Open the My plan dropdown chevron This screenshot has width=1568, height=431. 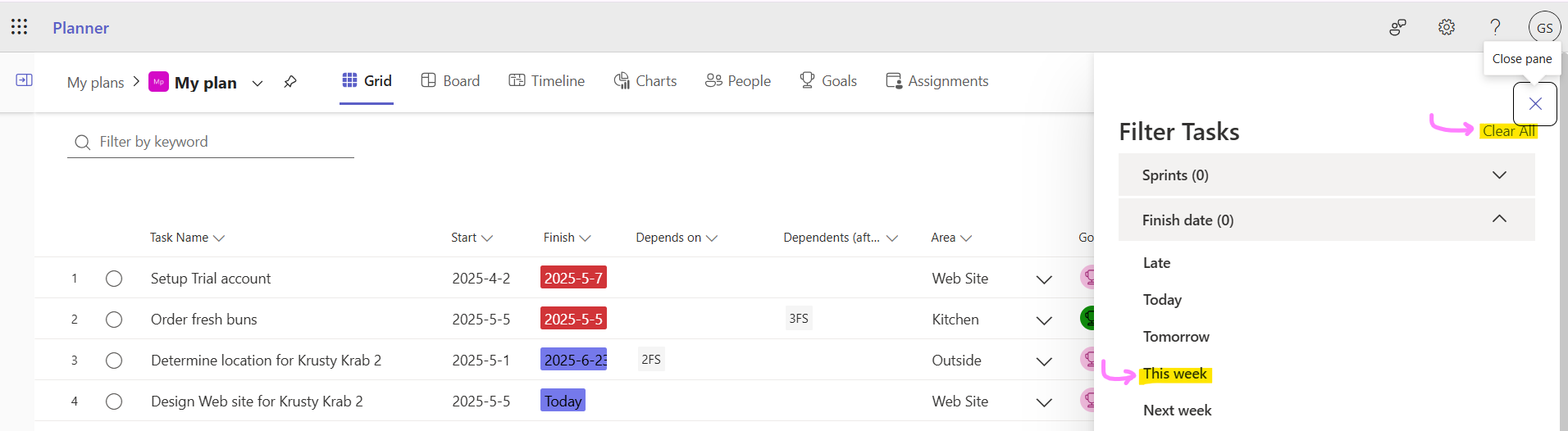(258, 83)
